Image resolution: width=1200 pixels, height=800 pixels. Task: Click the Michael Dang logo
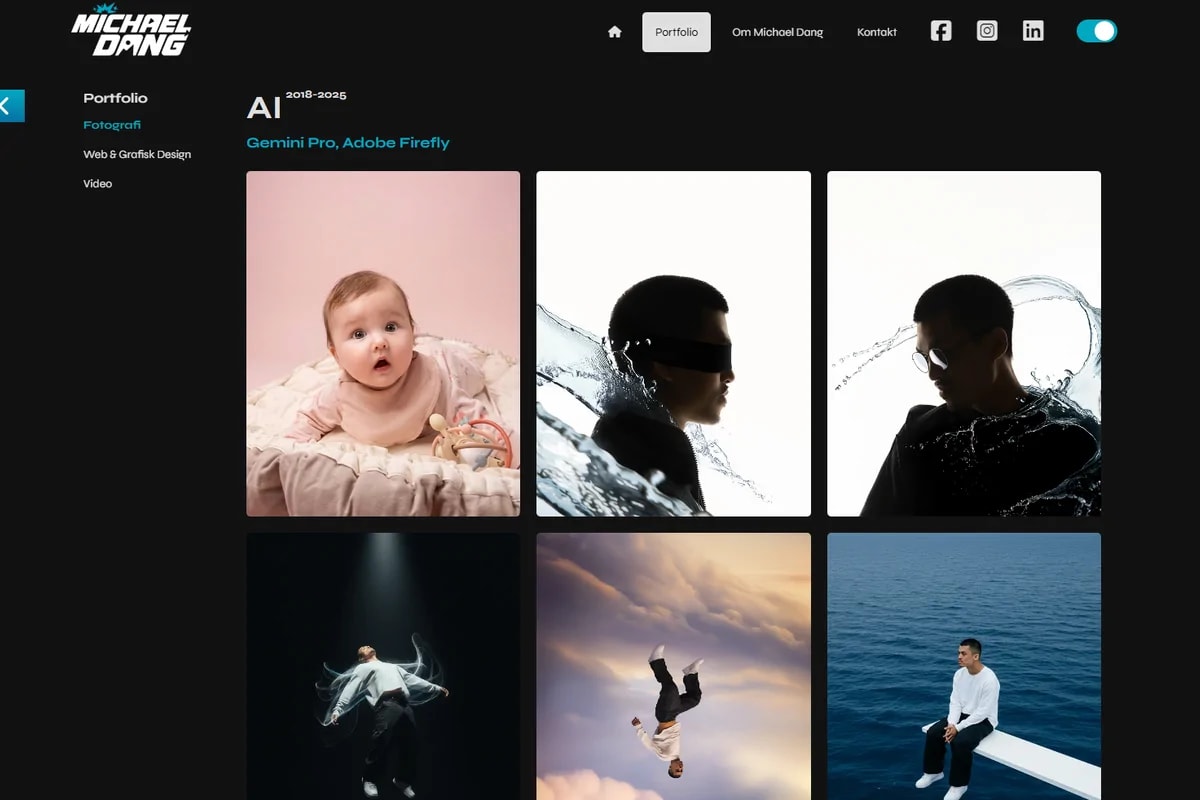pos(131,32)
